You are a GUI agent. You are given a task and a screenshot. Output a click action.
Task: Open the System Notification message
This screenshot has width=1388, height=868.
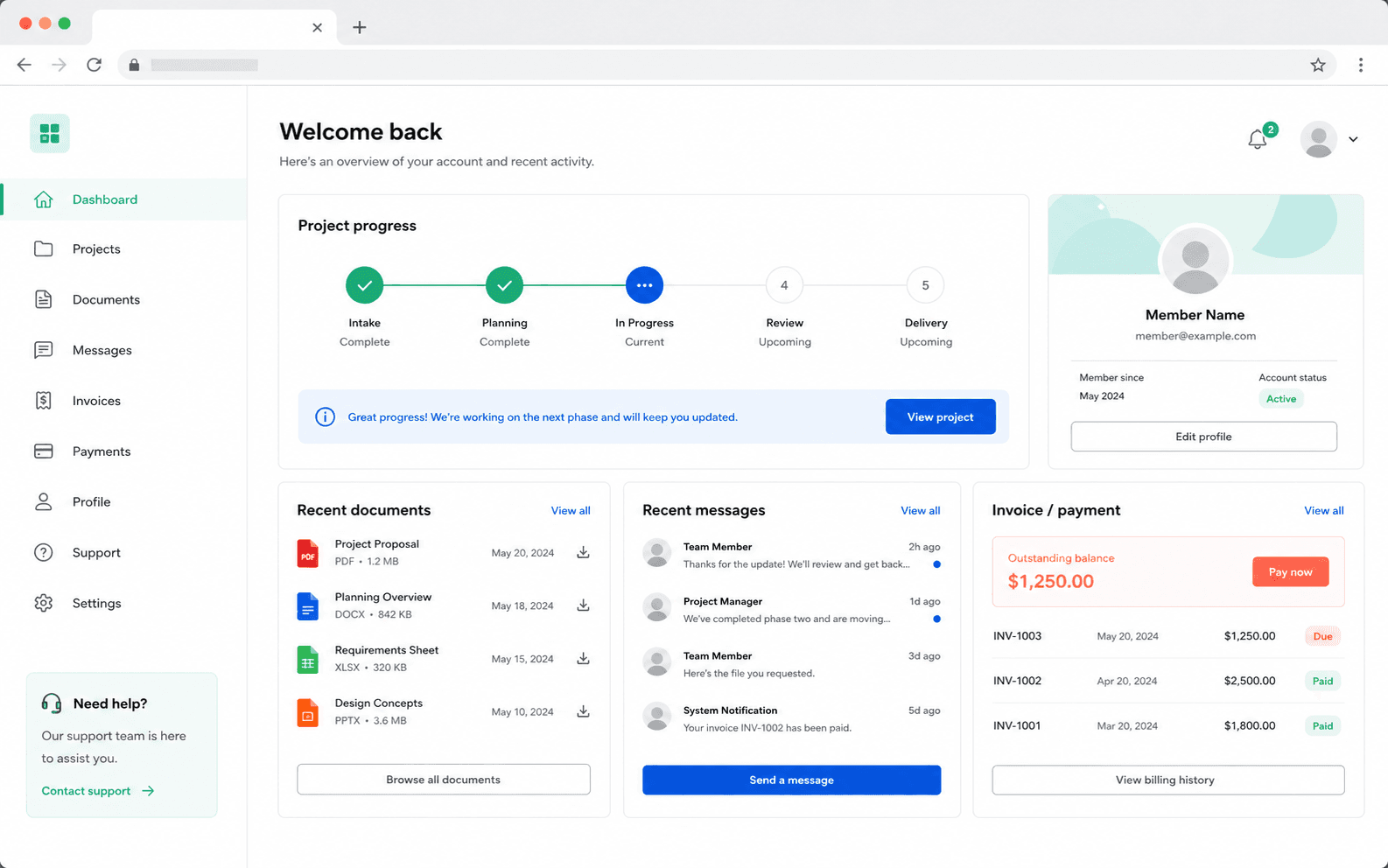click(x=792, y=718)
